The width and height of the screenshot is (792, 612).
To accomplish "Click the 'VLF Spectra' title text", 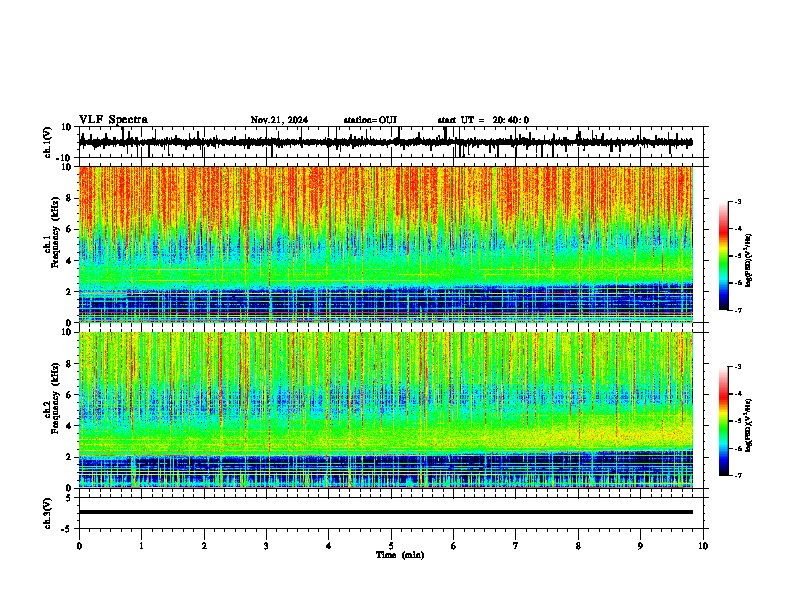I will point(113,120).
